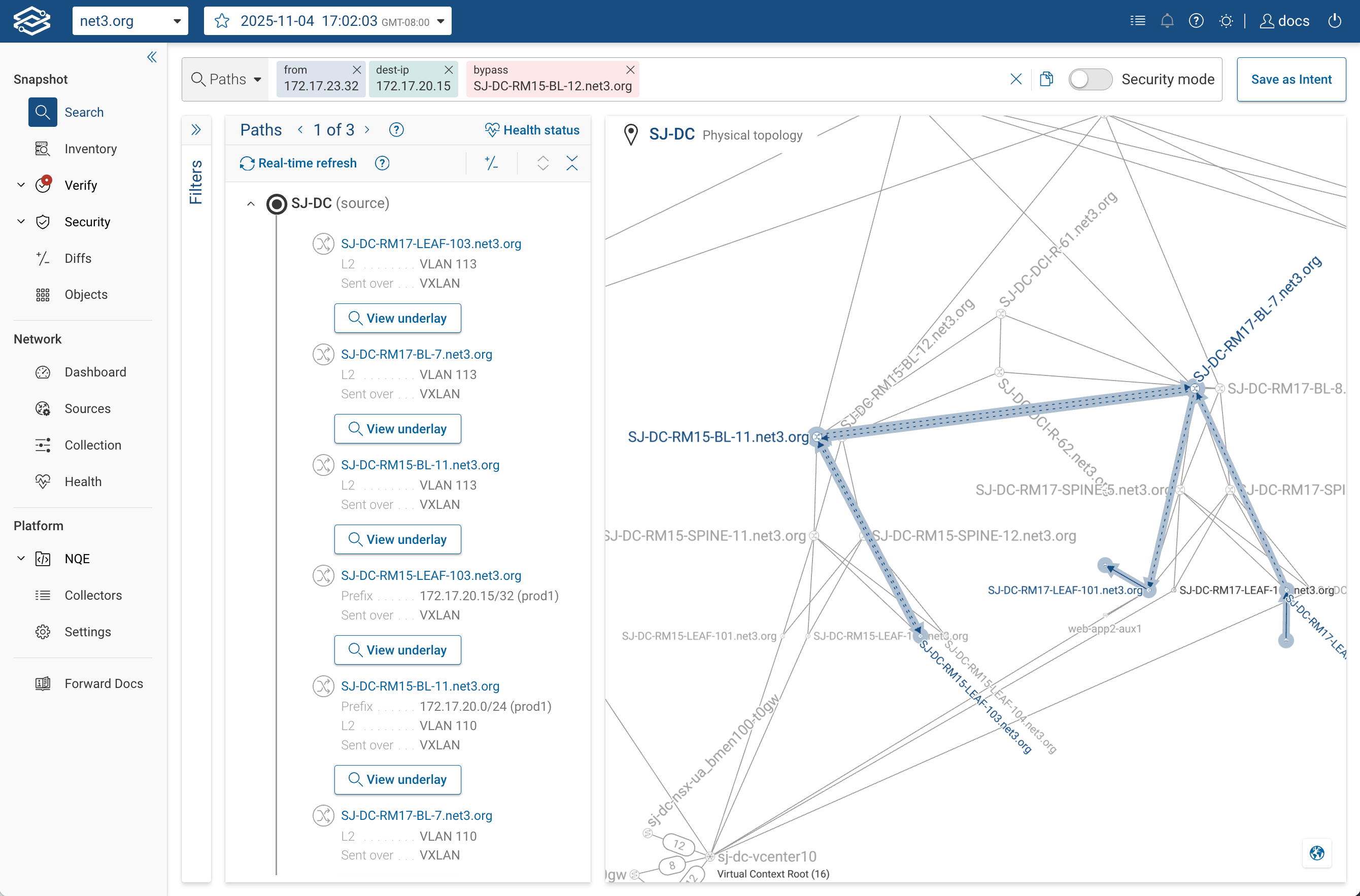Open SJ-DC-RM17-LEAF-103.net3.org device link
This screenshot has width=1360, height=896.
(x=431, y=244)
